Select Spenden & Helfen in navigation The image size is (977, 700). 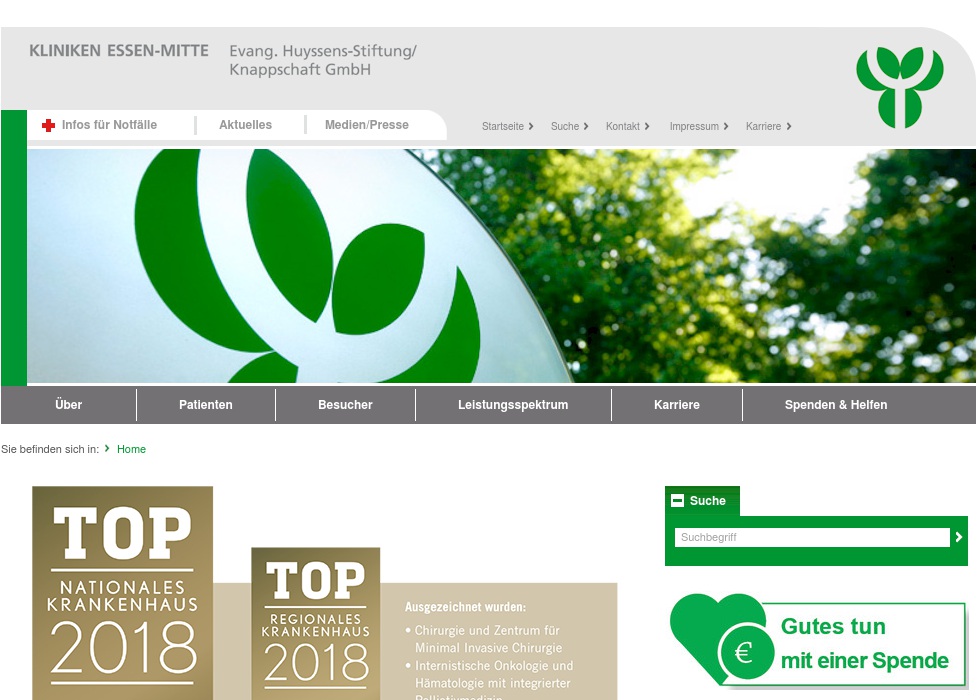[x=836, y=405]
